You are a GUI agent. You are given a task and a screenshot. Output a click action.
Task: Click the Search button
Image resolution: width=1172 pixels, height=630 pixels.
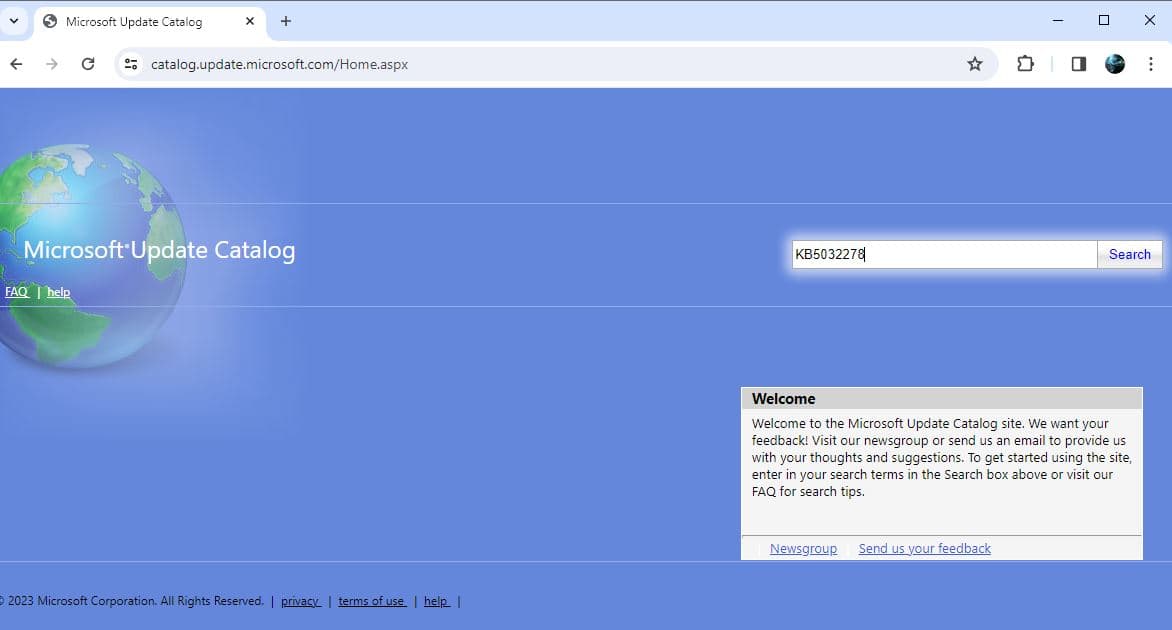click(1129, 254)
